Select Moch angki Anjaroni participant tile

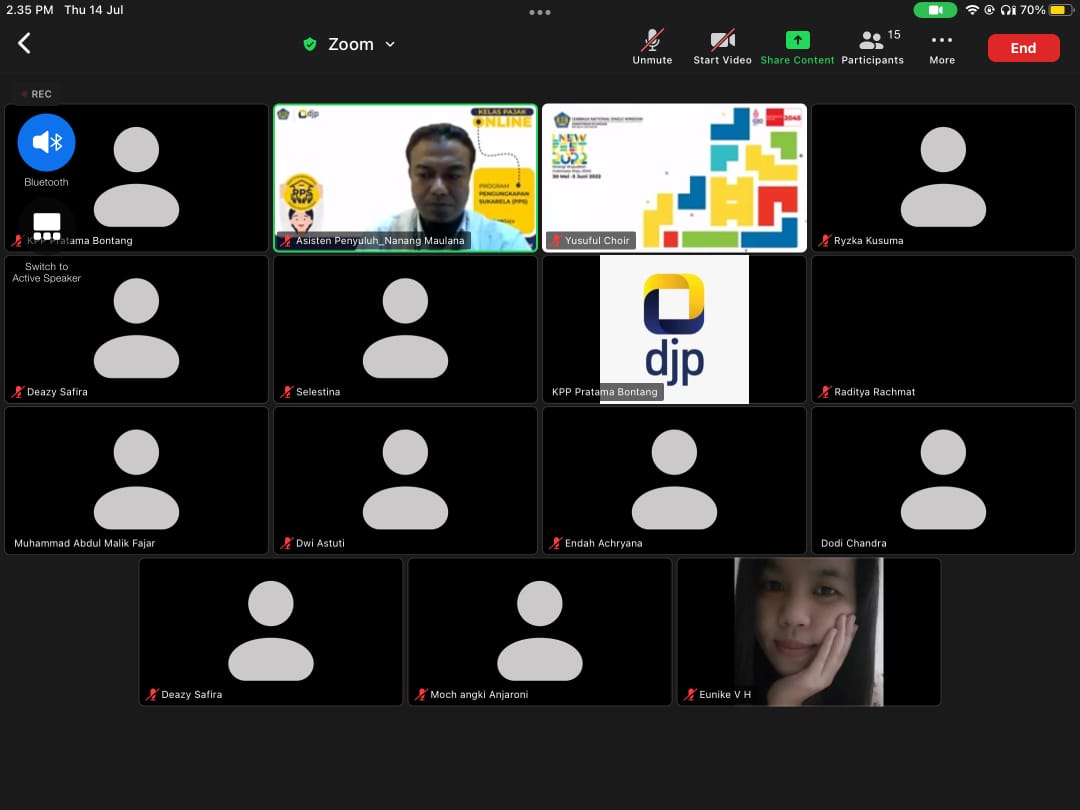539,631
